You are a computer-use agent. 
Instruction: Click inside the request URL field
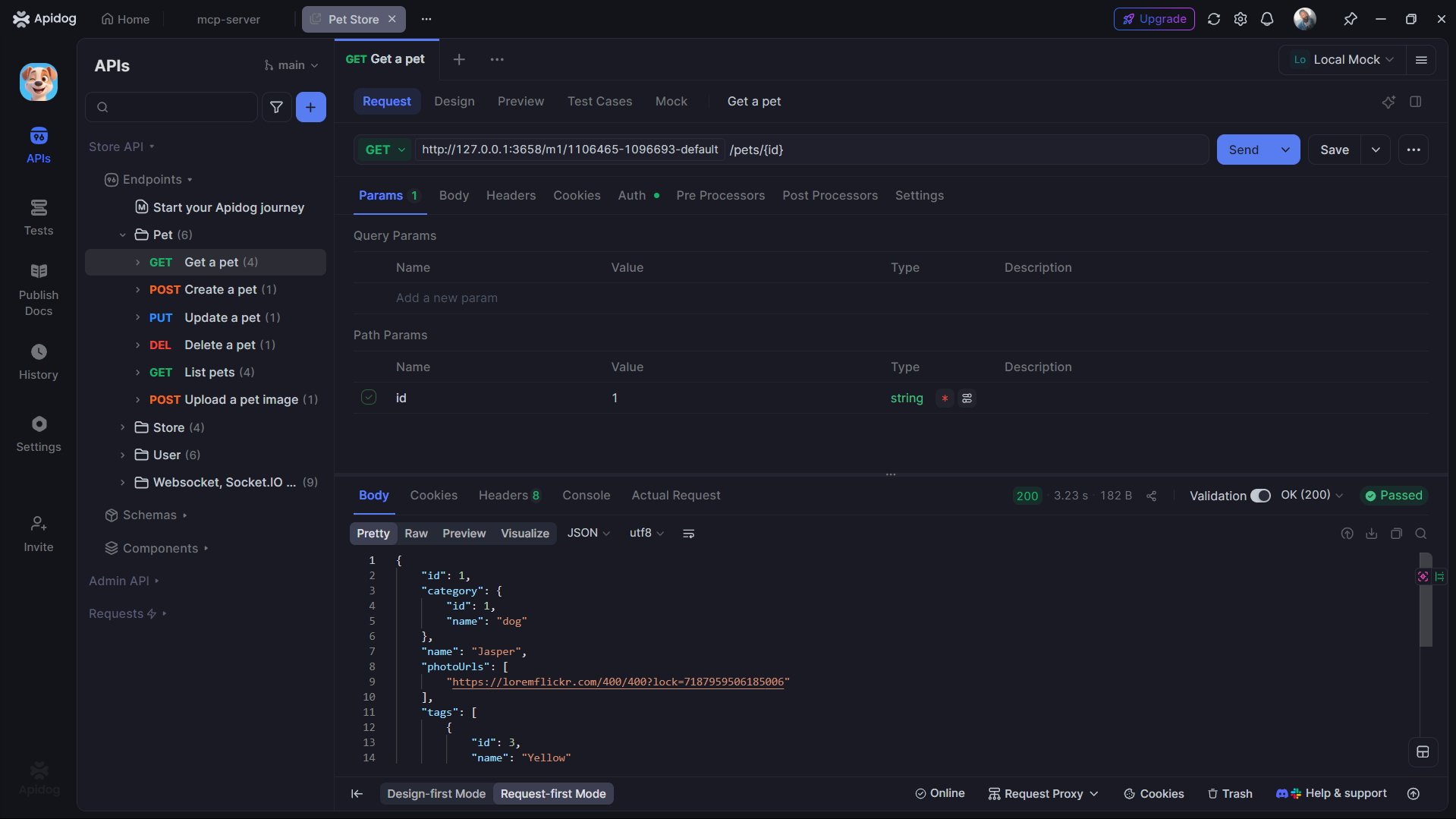coord(835,150)
